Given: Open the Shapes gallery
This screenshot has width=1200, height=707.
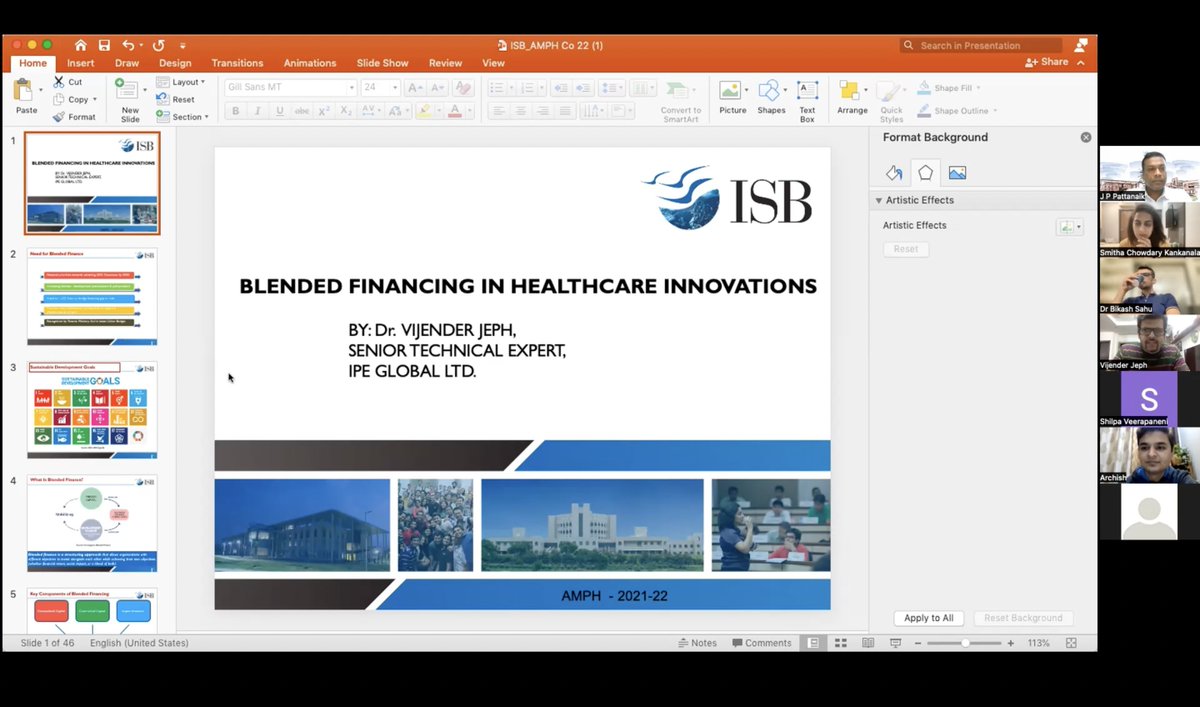Looking at the screenshot, I should click(x=771, y=97).
